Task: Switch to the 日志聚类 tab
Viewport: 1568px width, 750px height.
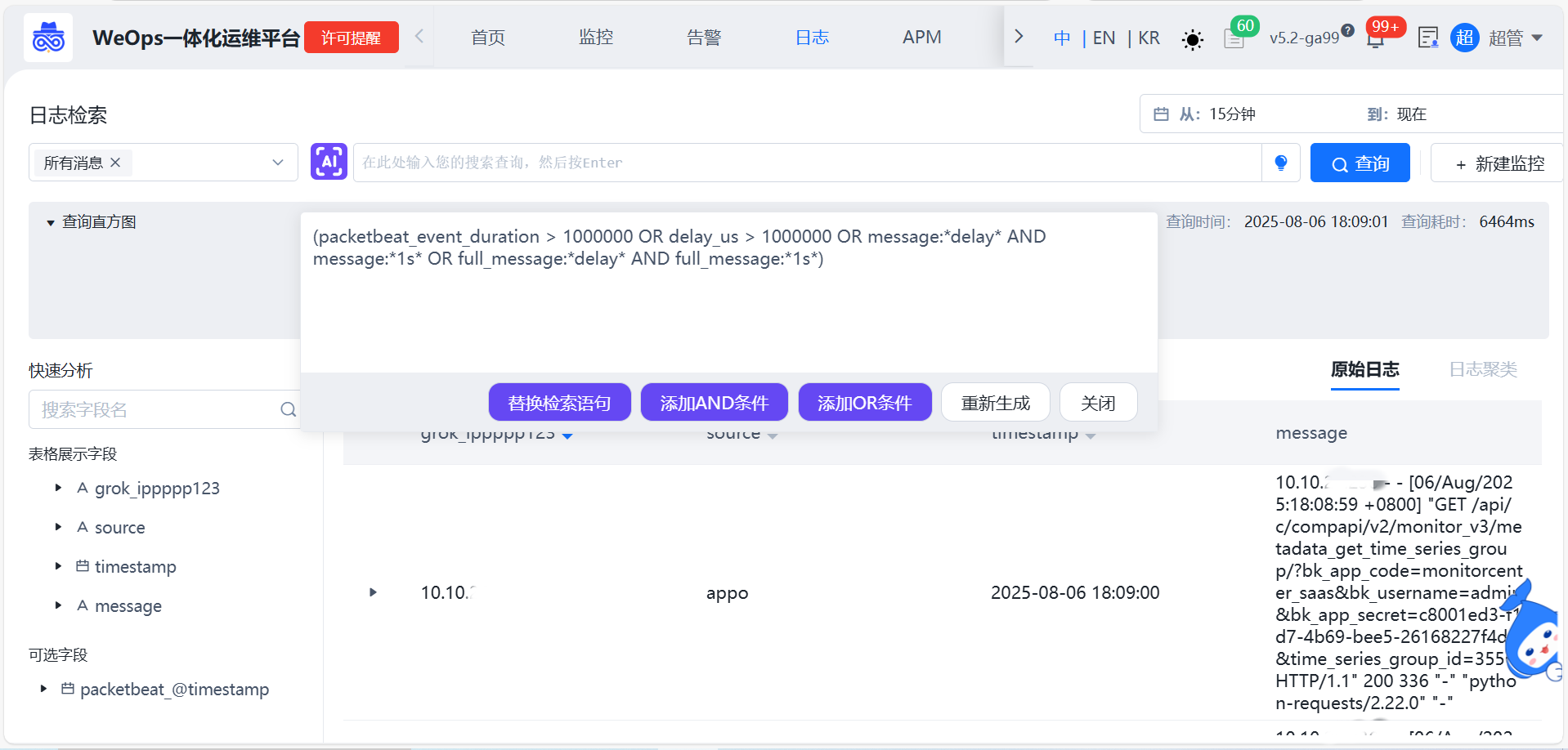Action: [x=1482, y=369]
